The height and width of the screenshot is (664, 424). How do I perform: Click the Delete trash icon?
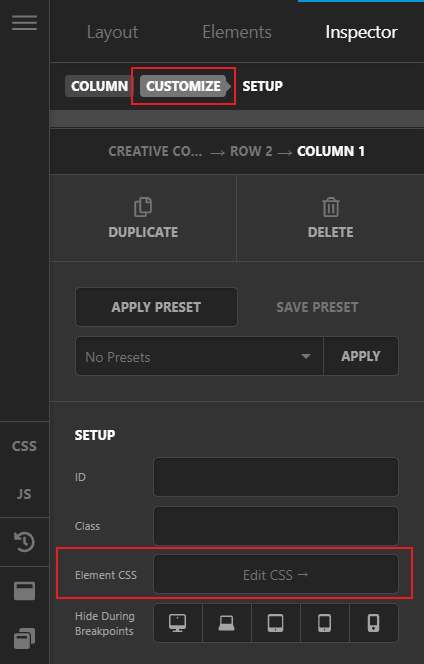tap(330, 207)
